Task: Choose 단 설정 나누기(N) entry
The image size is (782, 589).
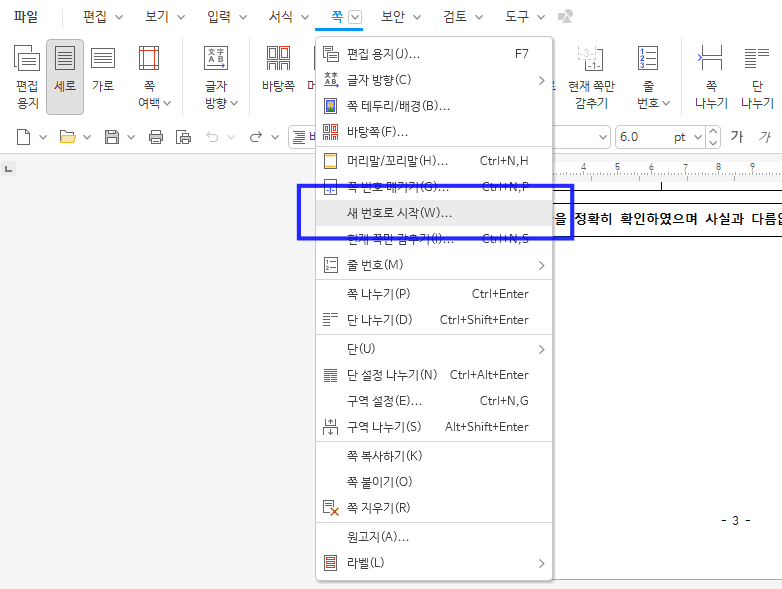Action: click(434, 375)
